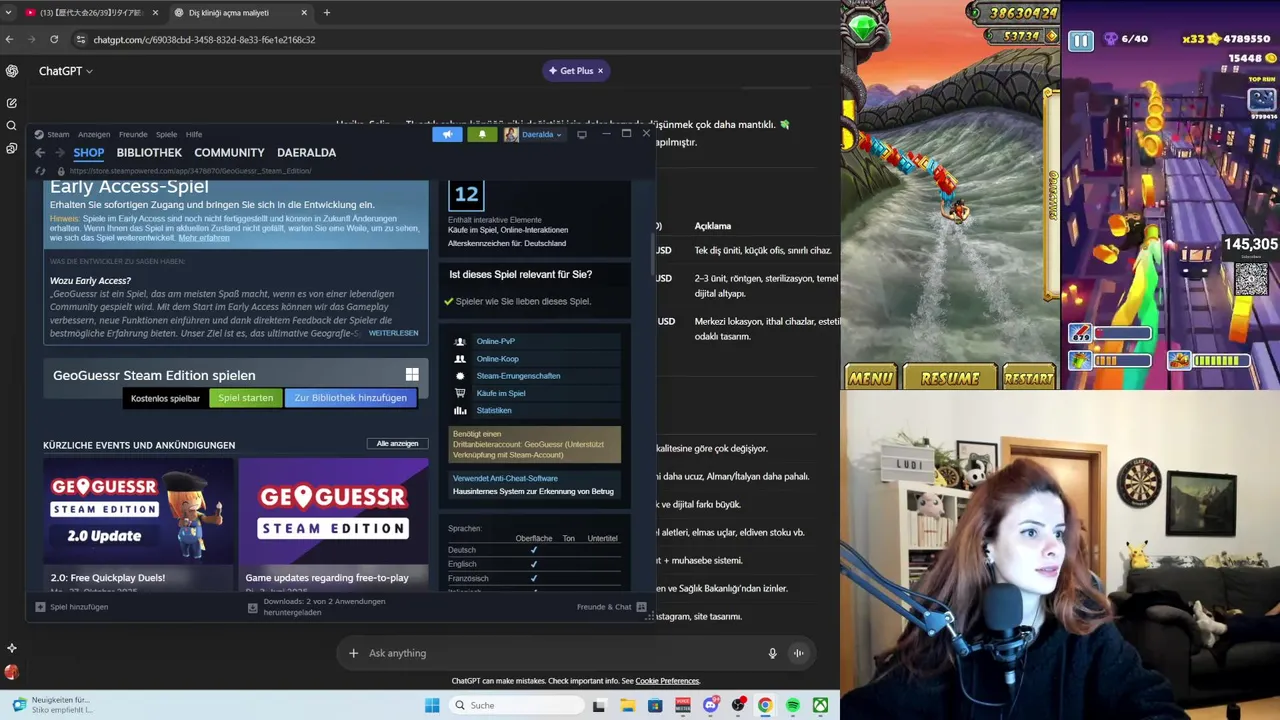Click the plus attach icon in ChatGPT prompt

[353, 653]
